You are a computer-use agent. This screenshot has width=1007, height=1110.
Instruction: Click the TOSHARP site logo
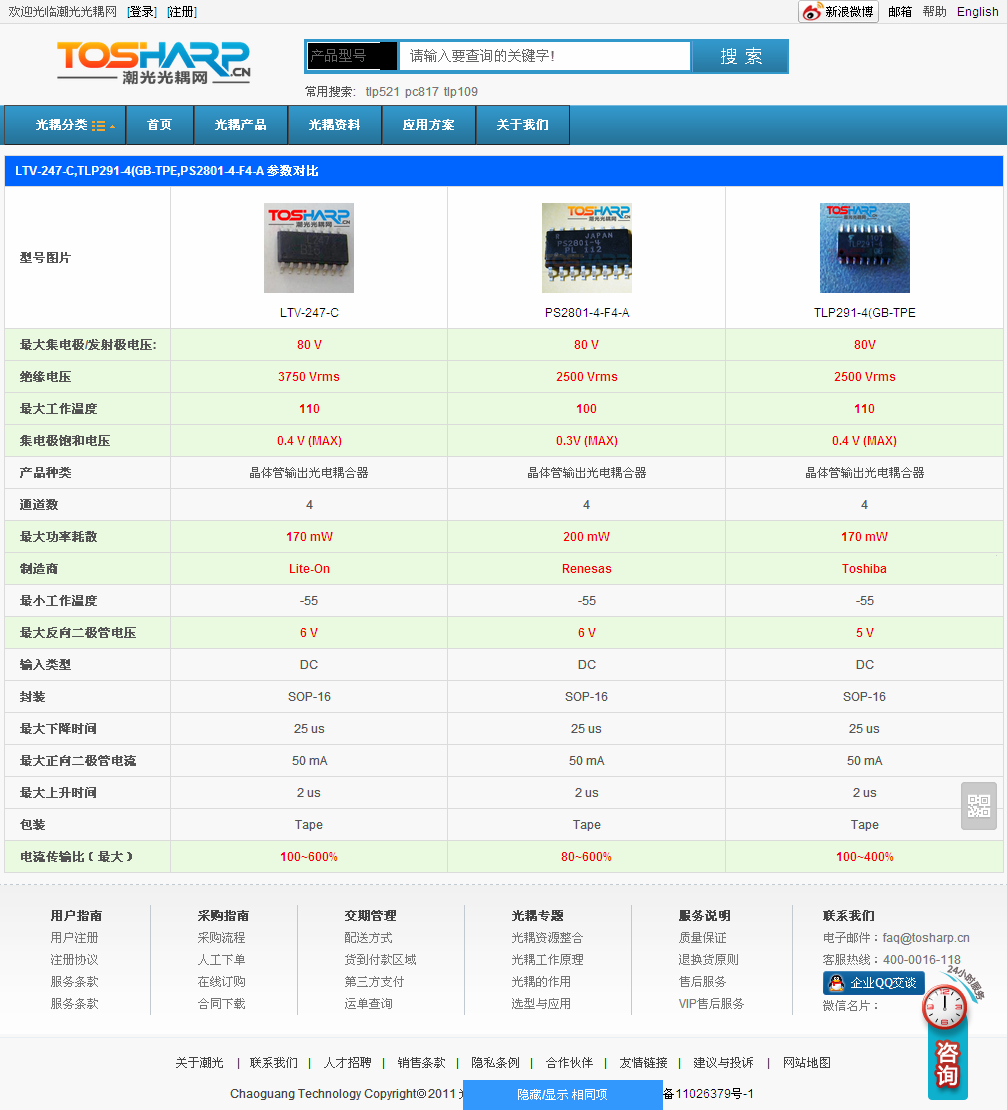point(154,63)
